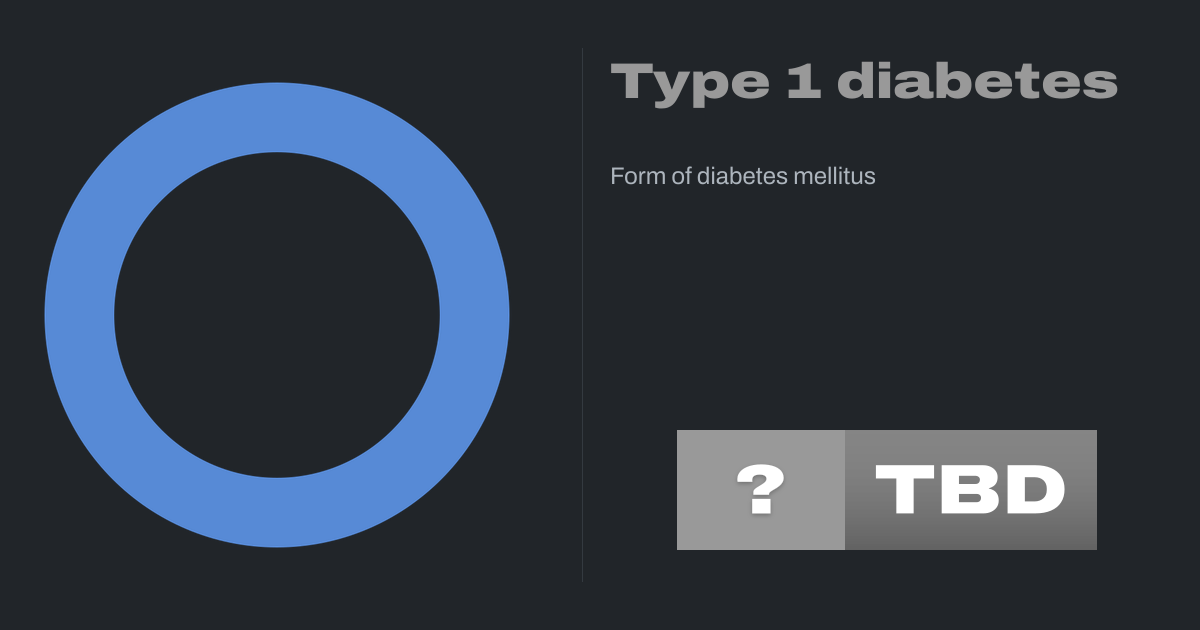Click the bold word "diabetes" in the title
Viewport: 1200px width, 630px height.
(x=976, y=82)
